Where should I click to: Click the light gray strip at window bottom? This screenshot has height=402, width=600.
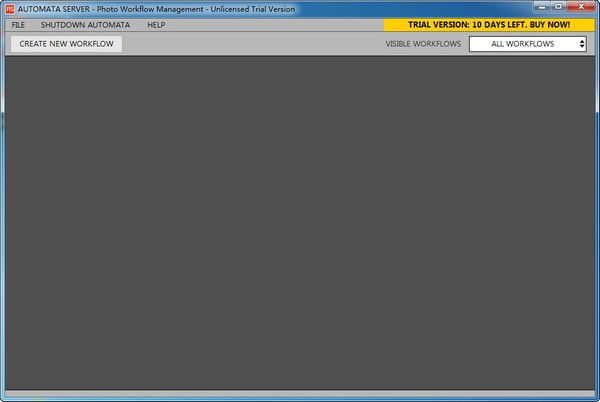click(x=300, y=393)
